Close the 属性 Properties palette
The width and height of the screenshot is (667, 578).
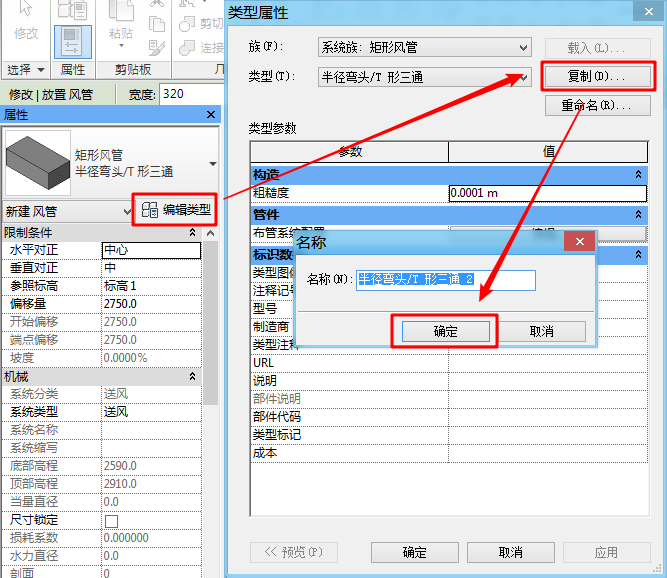click(x=211, y=115)
